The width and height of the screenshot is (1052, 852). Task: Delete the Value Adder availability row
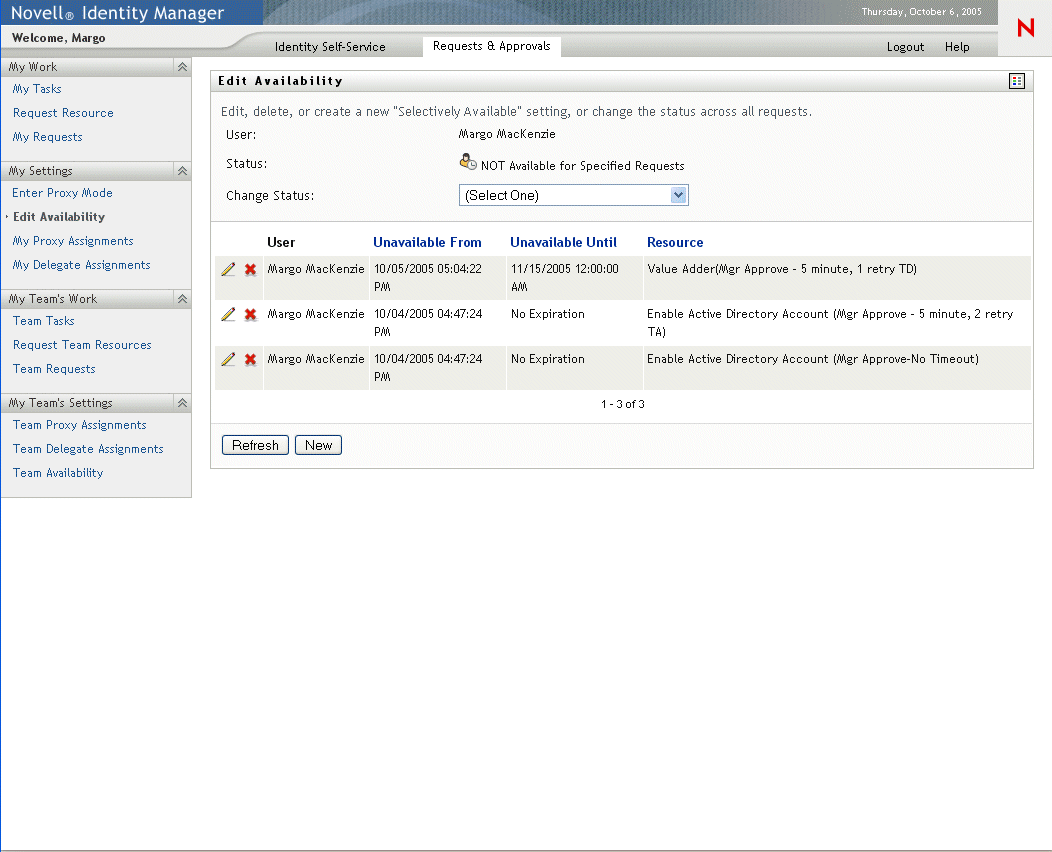pos(250,270)
